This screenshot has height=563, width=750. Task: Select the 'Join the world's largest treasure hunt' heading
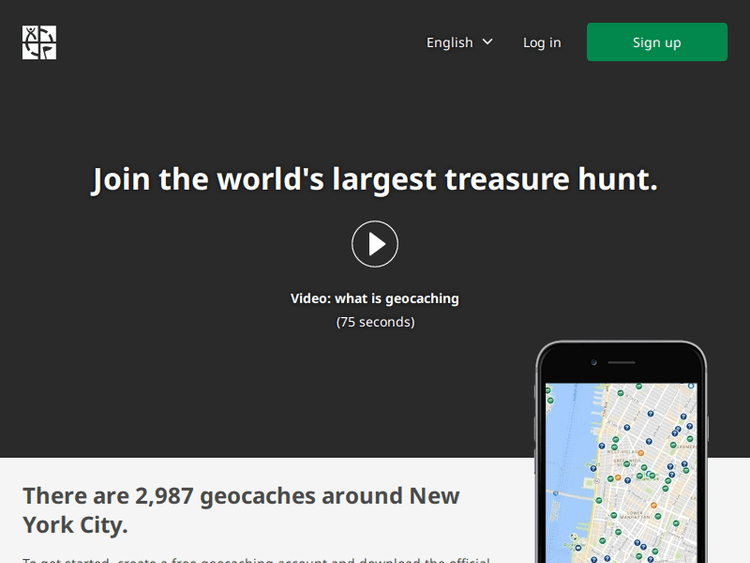click(x=375, y=179)
